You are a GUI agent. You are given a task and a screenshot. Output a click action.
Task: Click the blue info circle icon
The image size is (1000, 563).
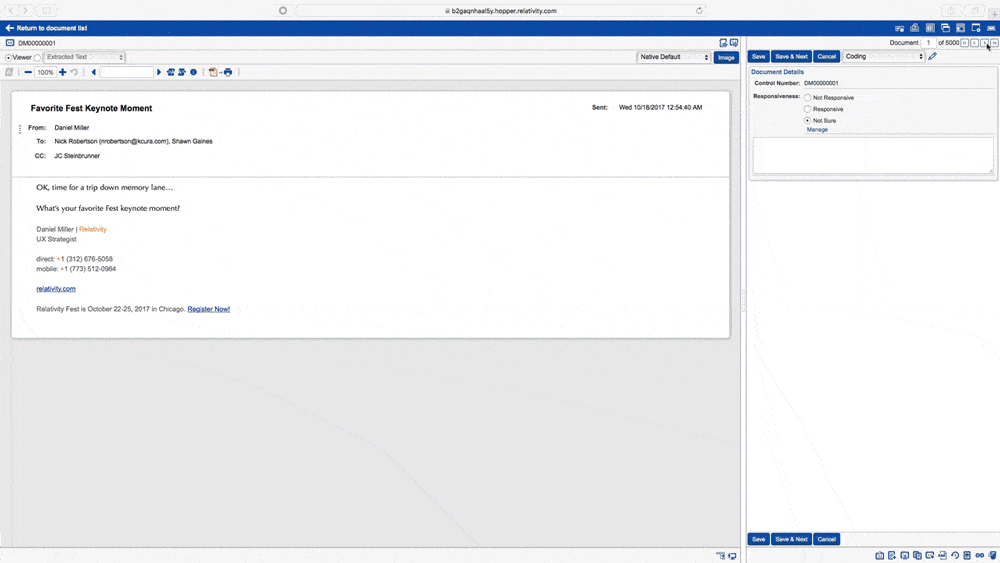(x=194, y=72)
